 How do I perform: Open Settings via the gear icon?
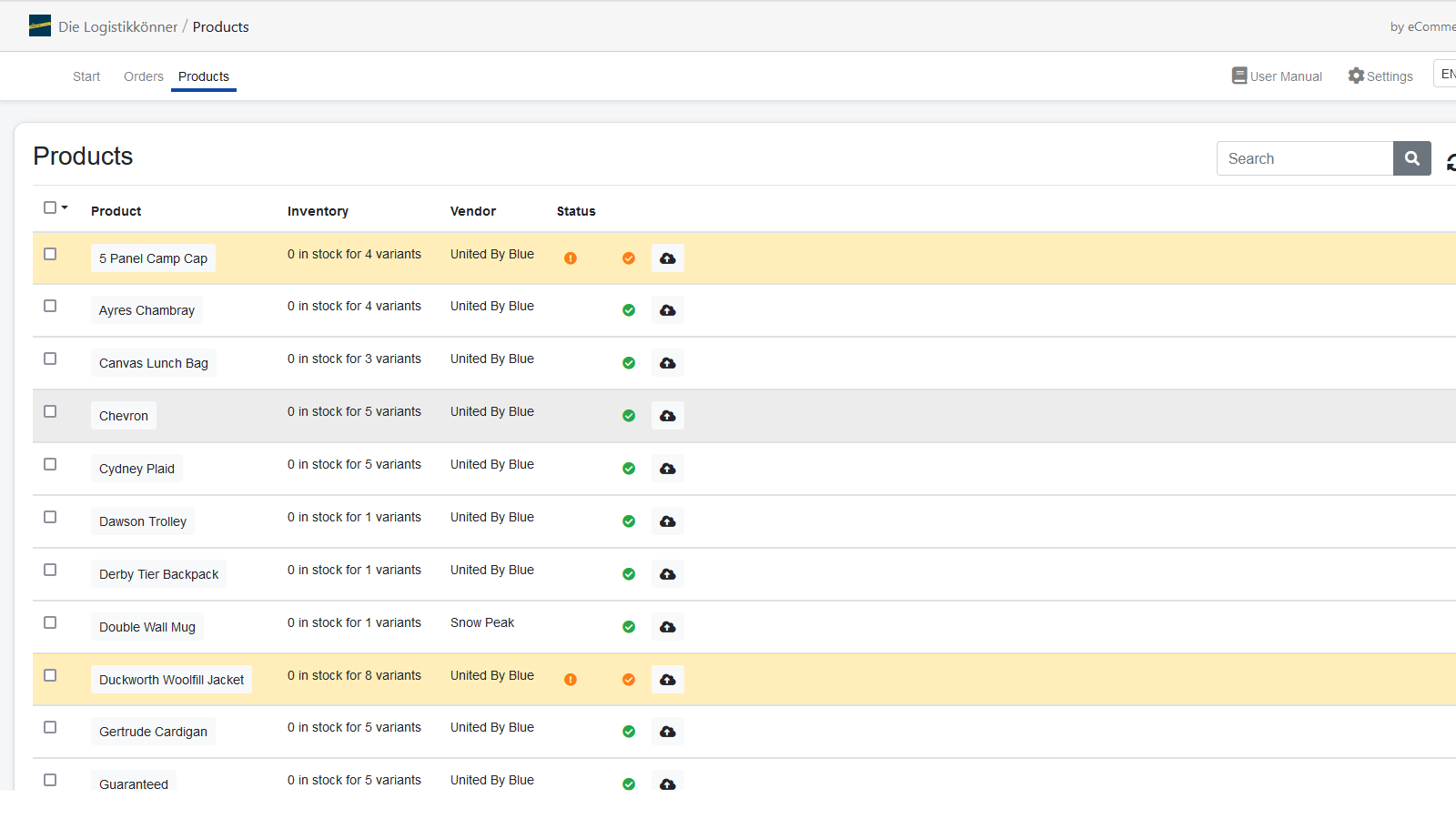pos(1356,76)
